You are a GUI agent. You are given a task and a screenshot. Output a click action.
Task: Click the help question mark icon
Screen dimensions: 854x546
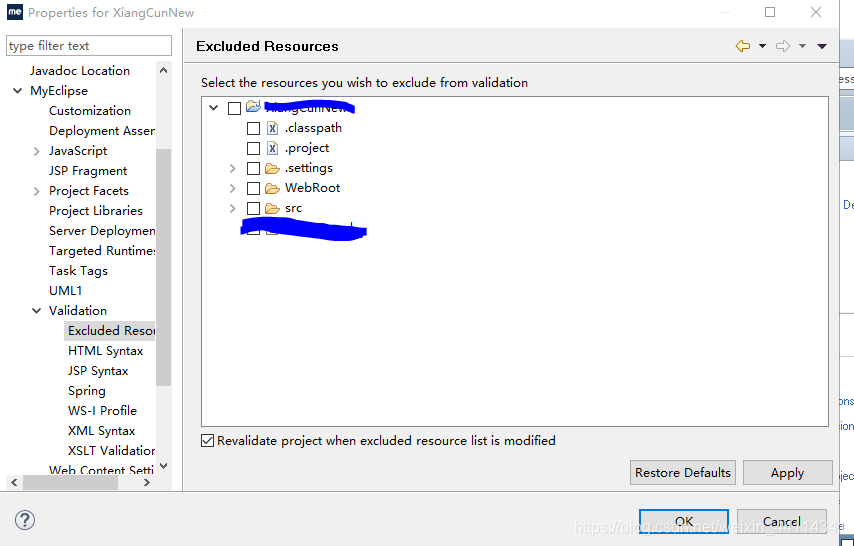click(x=25, y=520)
